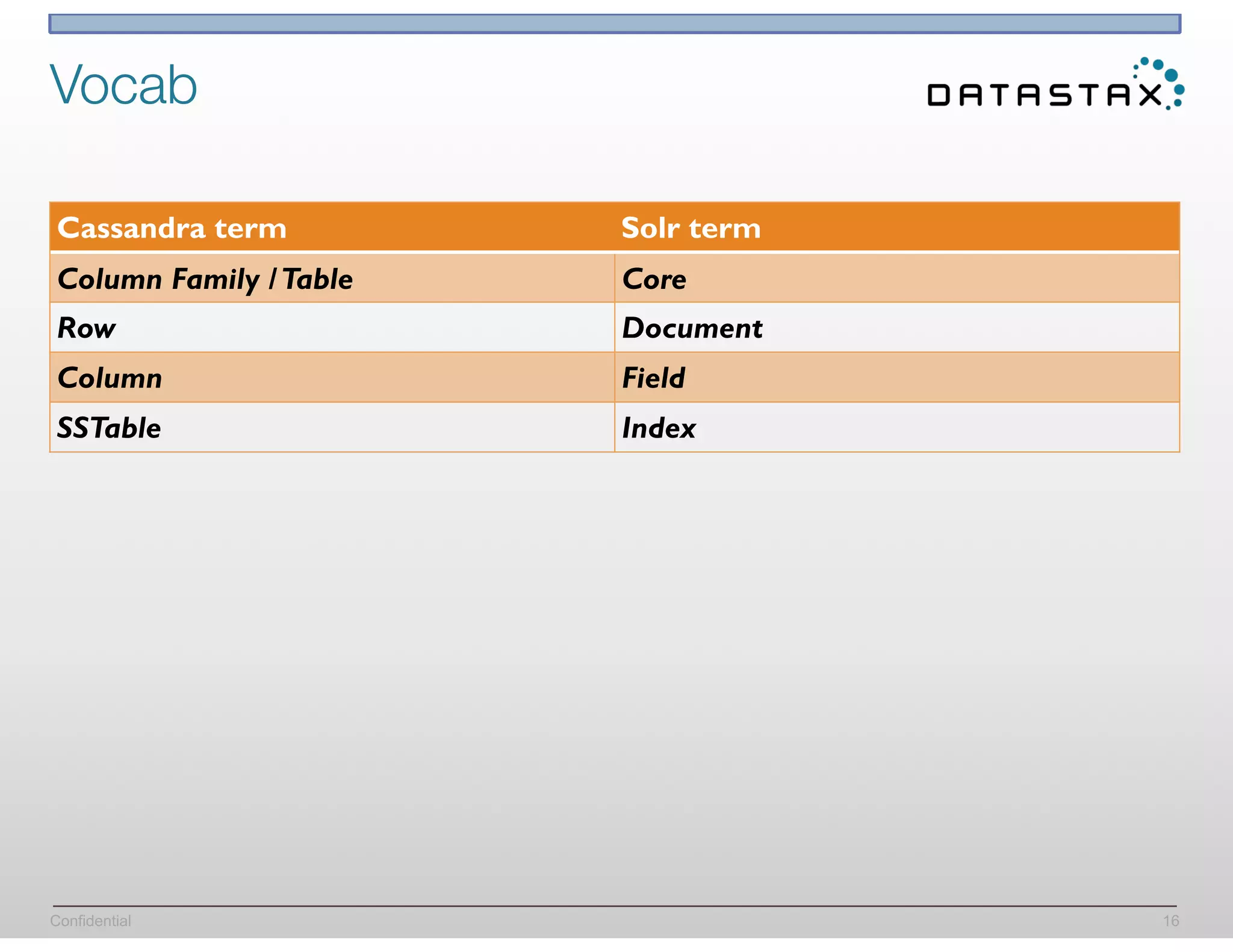Select the 'Field' table cell

[x=896, y=377]
